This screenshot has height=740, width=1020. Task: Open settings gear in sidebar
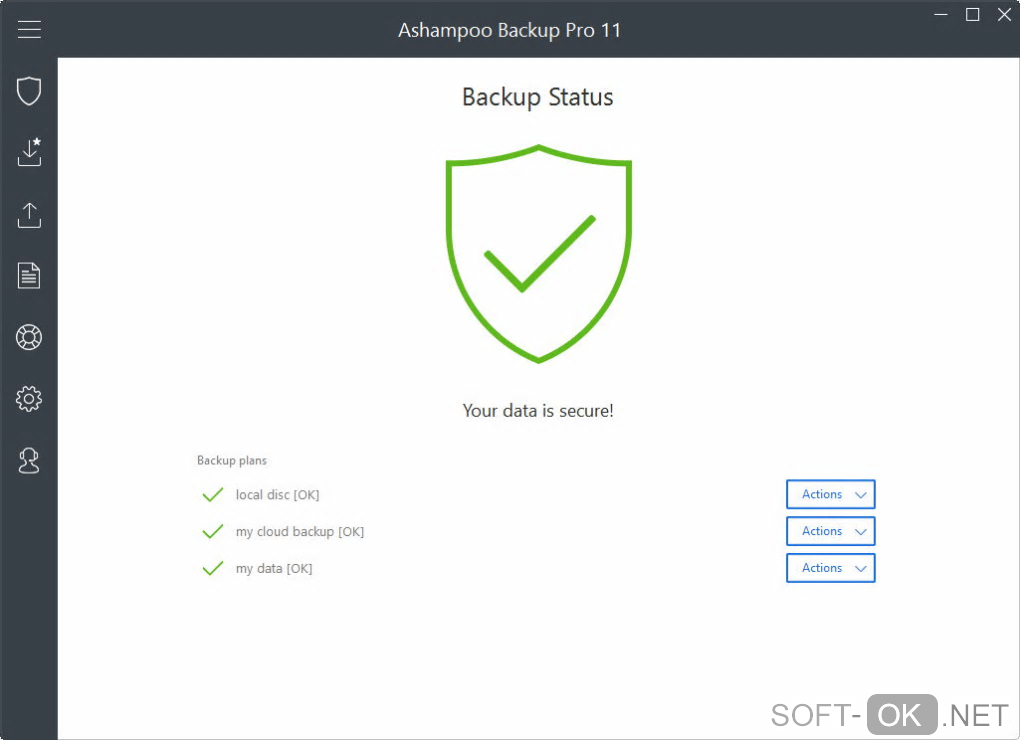click(x=29, y=399)
